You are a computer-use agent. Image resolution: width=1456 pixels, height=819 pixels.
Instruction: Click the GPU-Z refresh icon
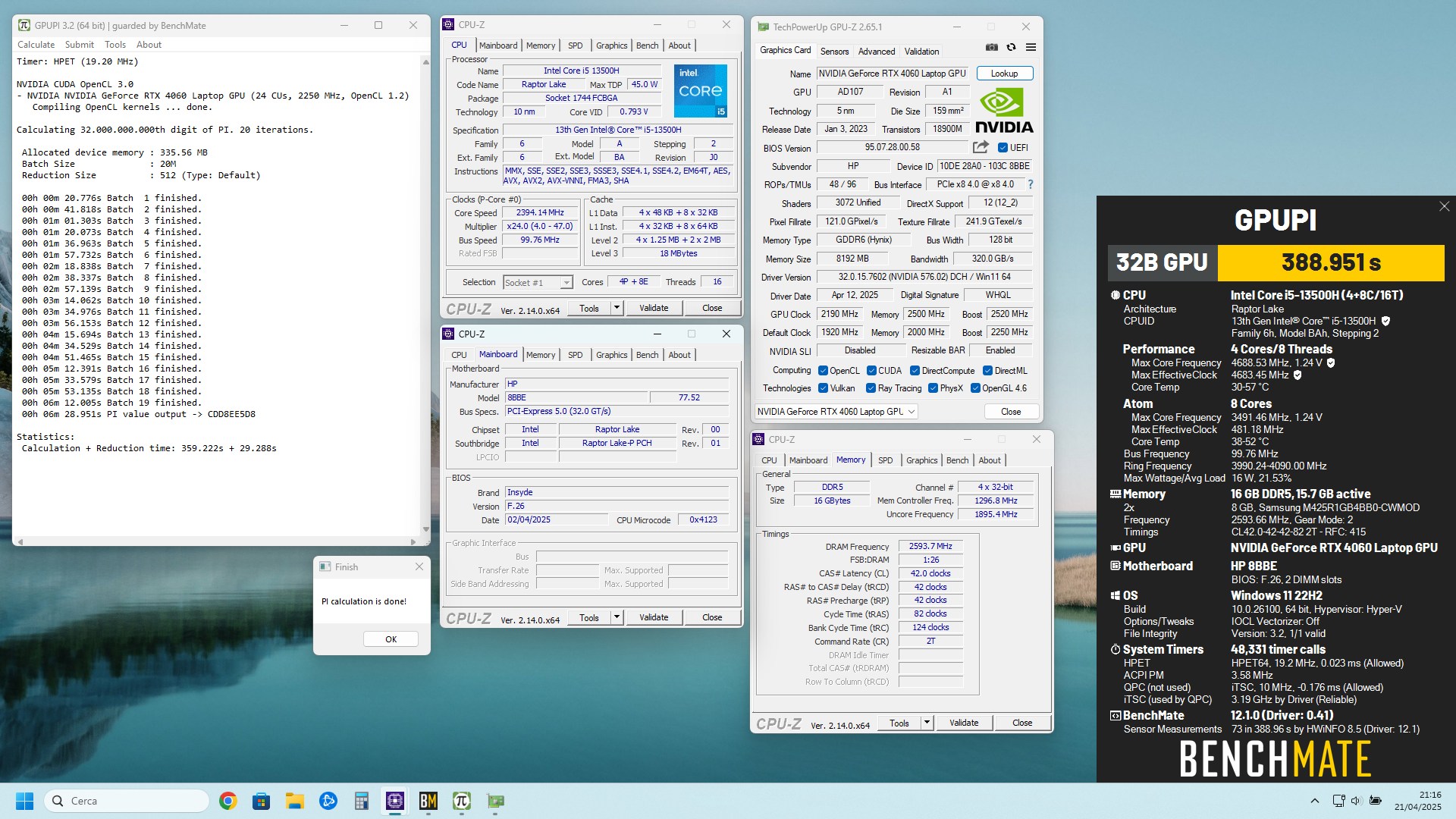[1011, 47]
